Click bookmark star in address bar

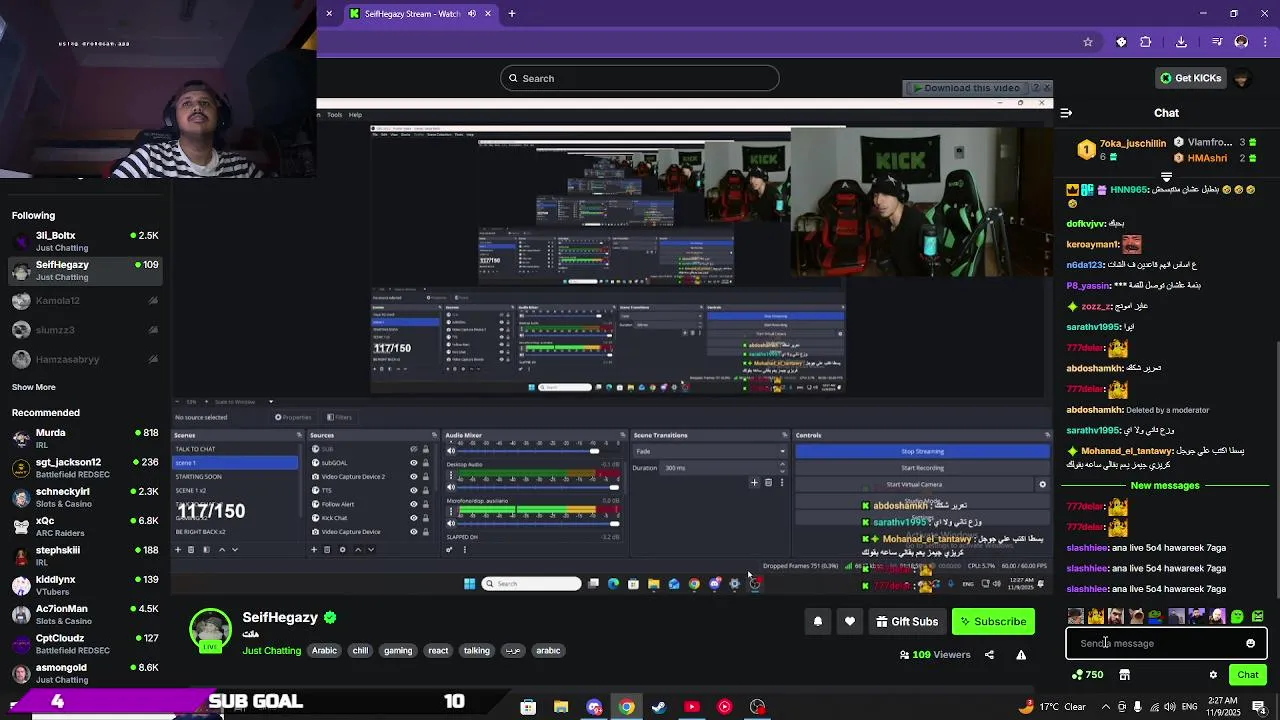tap(1088, 42)
